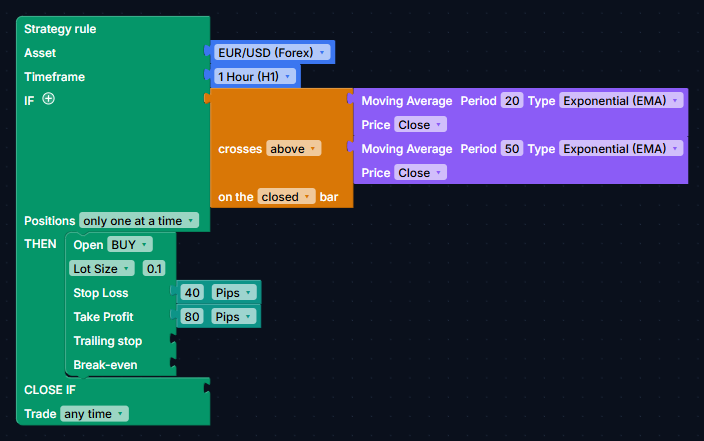Click the first 'Moving Average' block label
The image size is (704, 441).
pos(407,101)
